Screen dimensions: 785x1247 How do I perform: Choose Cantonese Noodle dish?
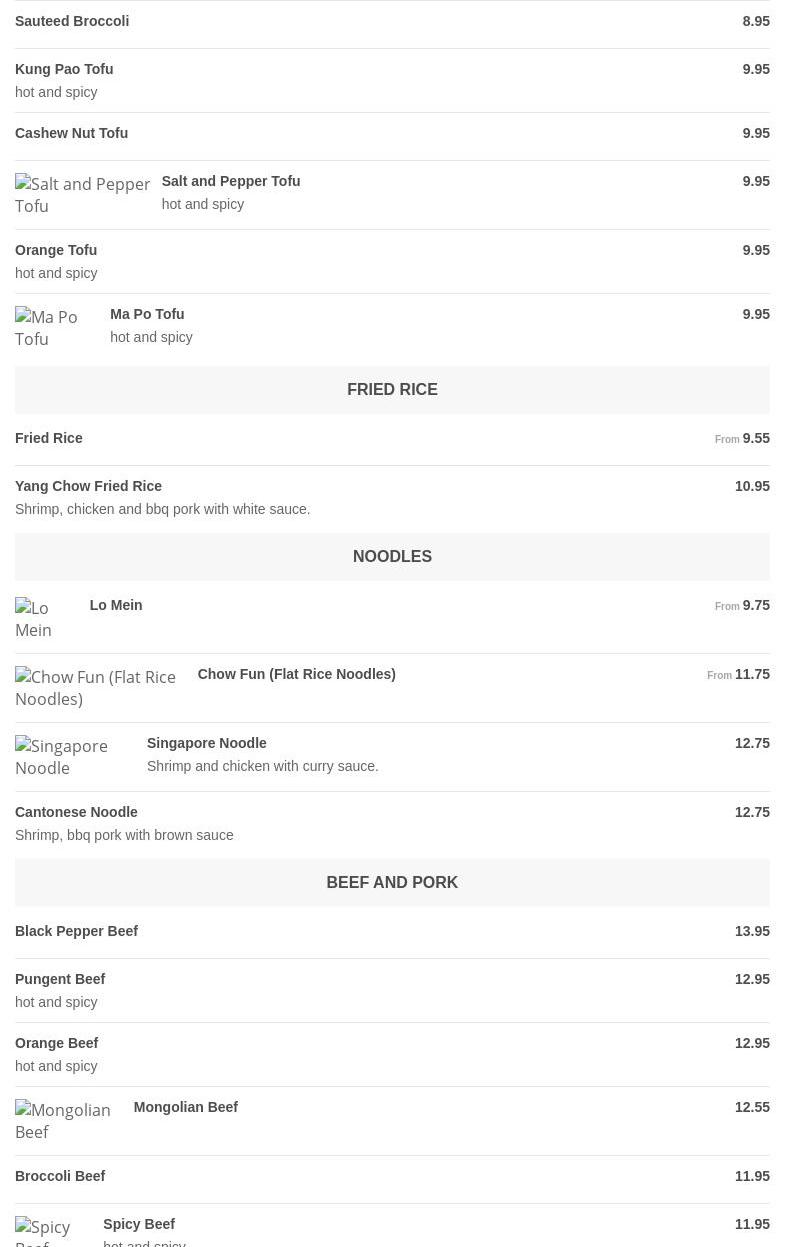pyautogui.click(x=76, y=812)
